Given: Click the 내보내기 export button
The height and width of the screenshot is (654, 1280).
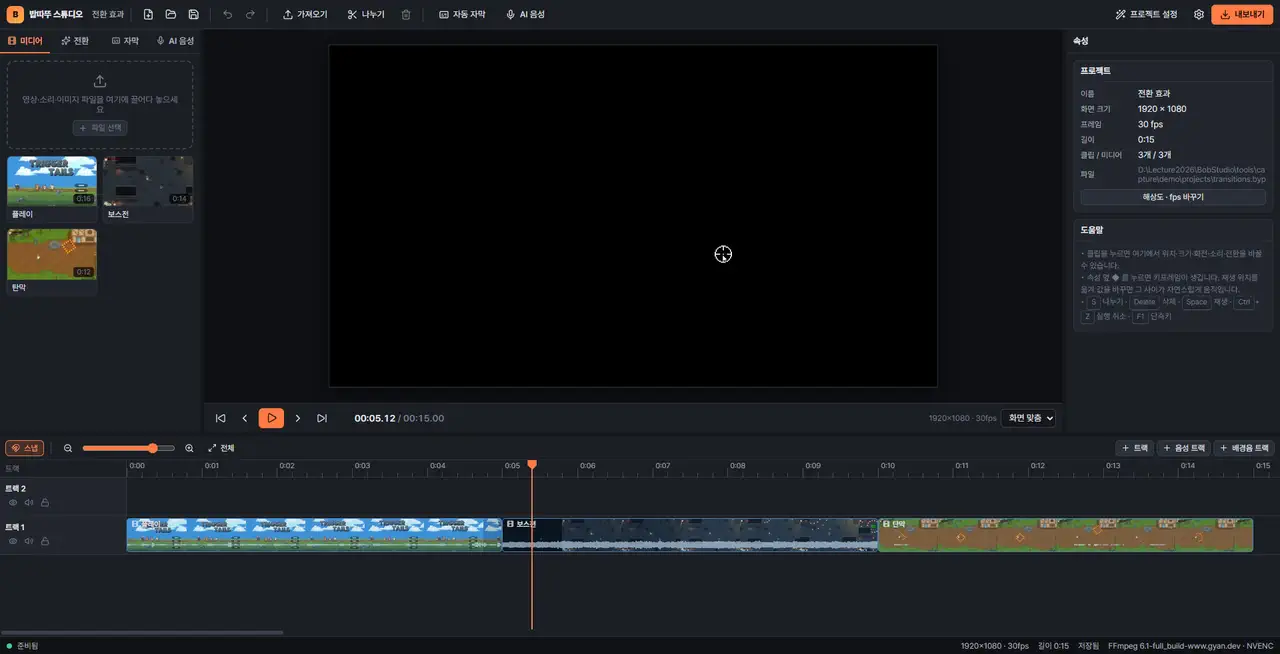Looking at the screenshot, I should (x=1242, y=15).
